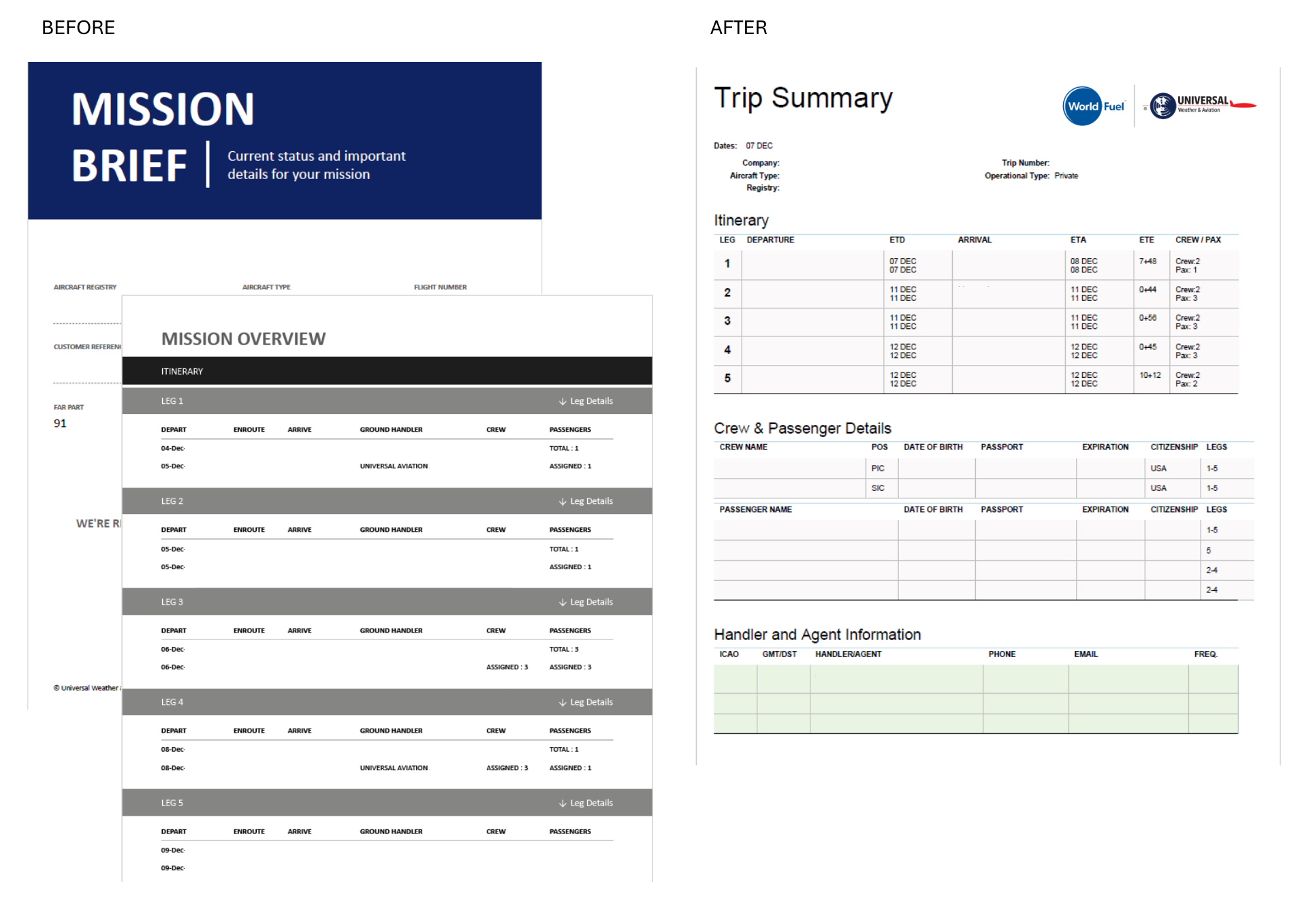Expand Leg Details for LEG 4
Screen dimensions: 1313x924
click(x=586, y=702)
